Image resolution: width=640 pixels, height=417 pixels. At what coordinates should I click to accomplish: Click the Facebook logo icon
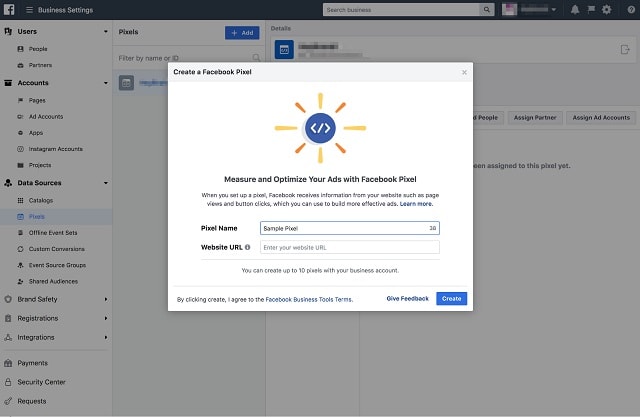pyautogui.click(x=9, y=9)
